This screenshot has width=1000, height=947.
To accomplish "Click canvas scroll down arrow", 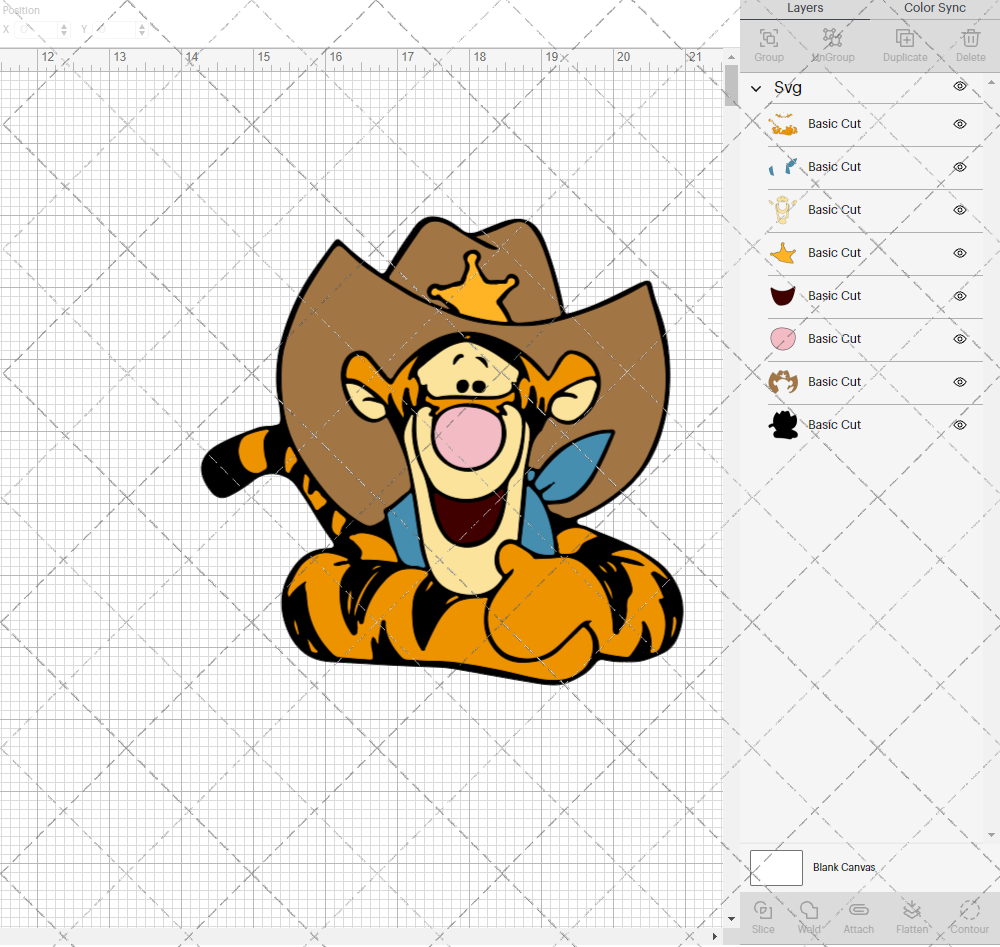I will (x=732, y=919).
